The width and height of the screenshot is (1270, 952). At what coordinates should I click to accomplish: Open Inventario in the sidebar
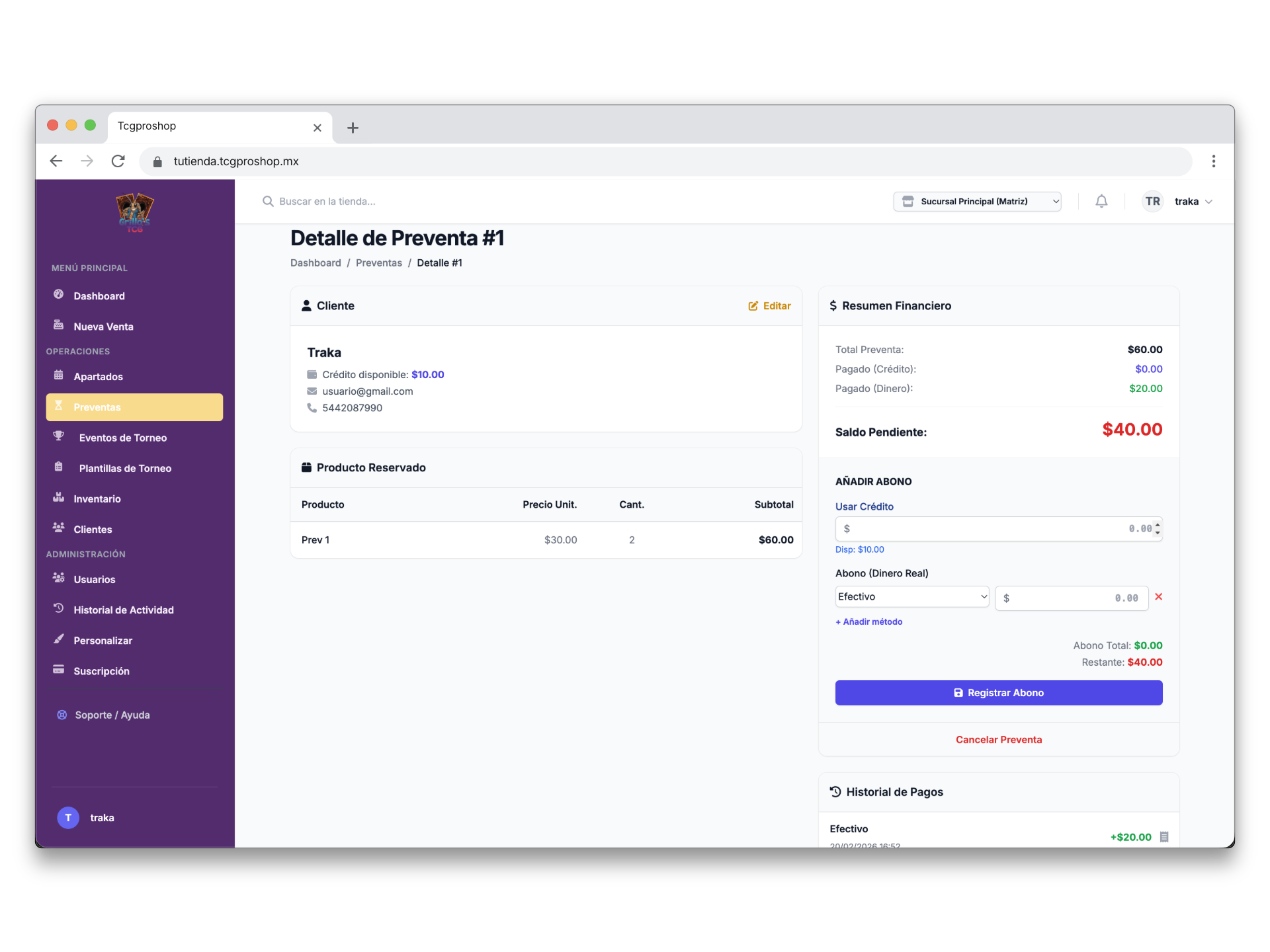(x=97, y=499)
